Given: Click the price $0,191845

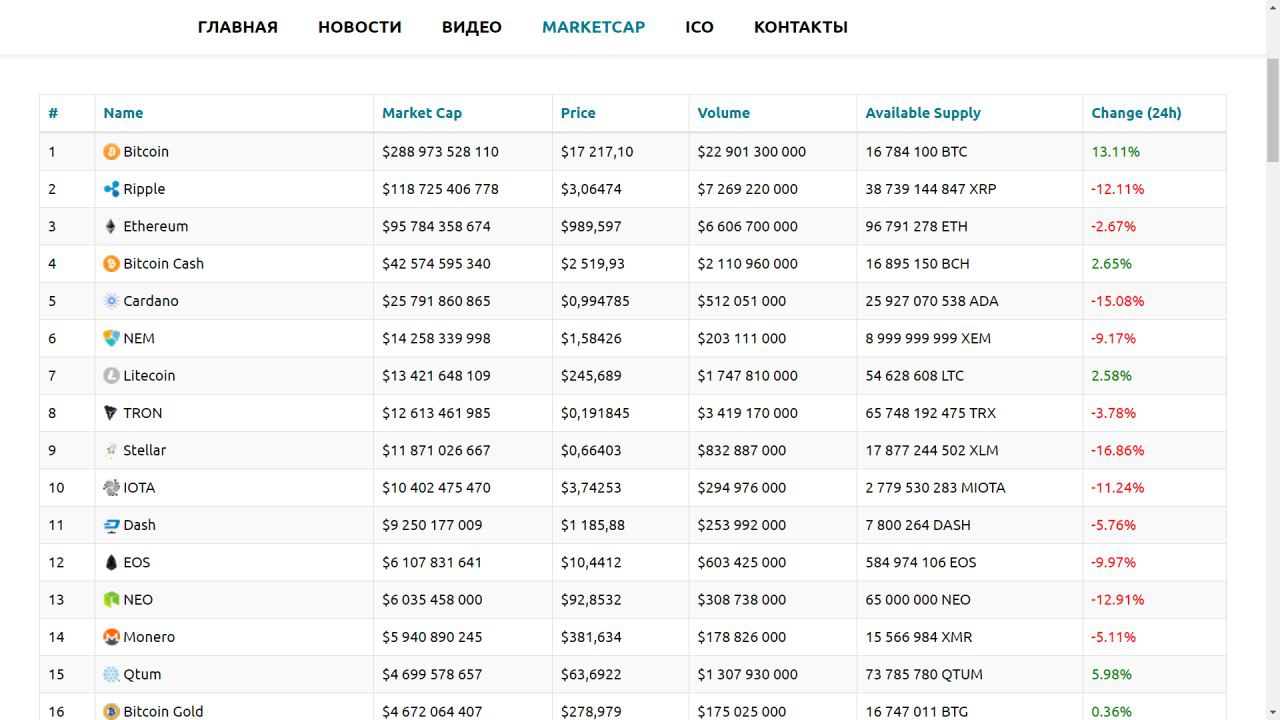Looking at the screenshot, I should [x=596, y=413].
